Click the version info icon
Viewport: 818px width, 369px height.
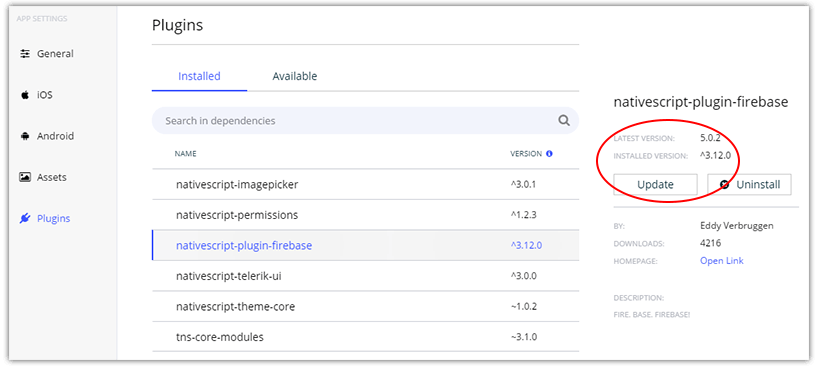tap(549, 154)
